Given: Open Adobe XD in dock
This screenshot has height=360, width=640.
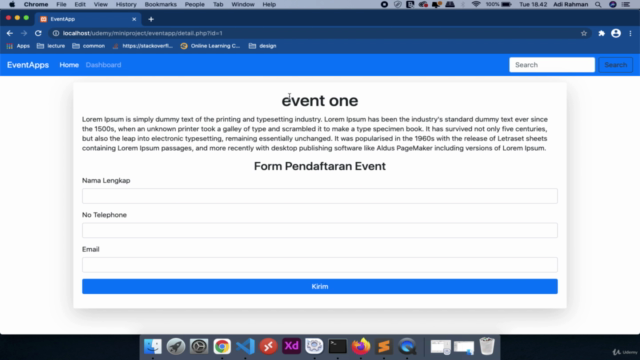Looking at the screenshot, I should tap(291, 346).
